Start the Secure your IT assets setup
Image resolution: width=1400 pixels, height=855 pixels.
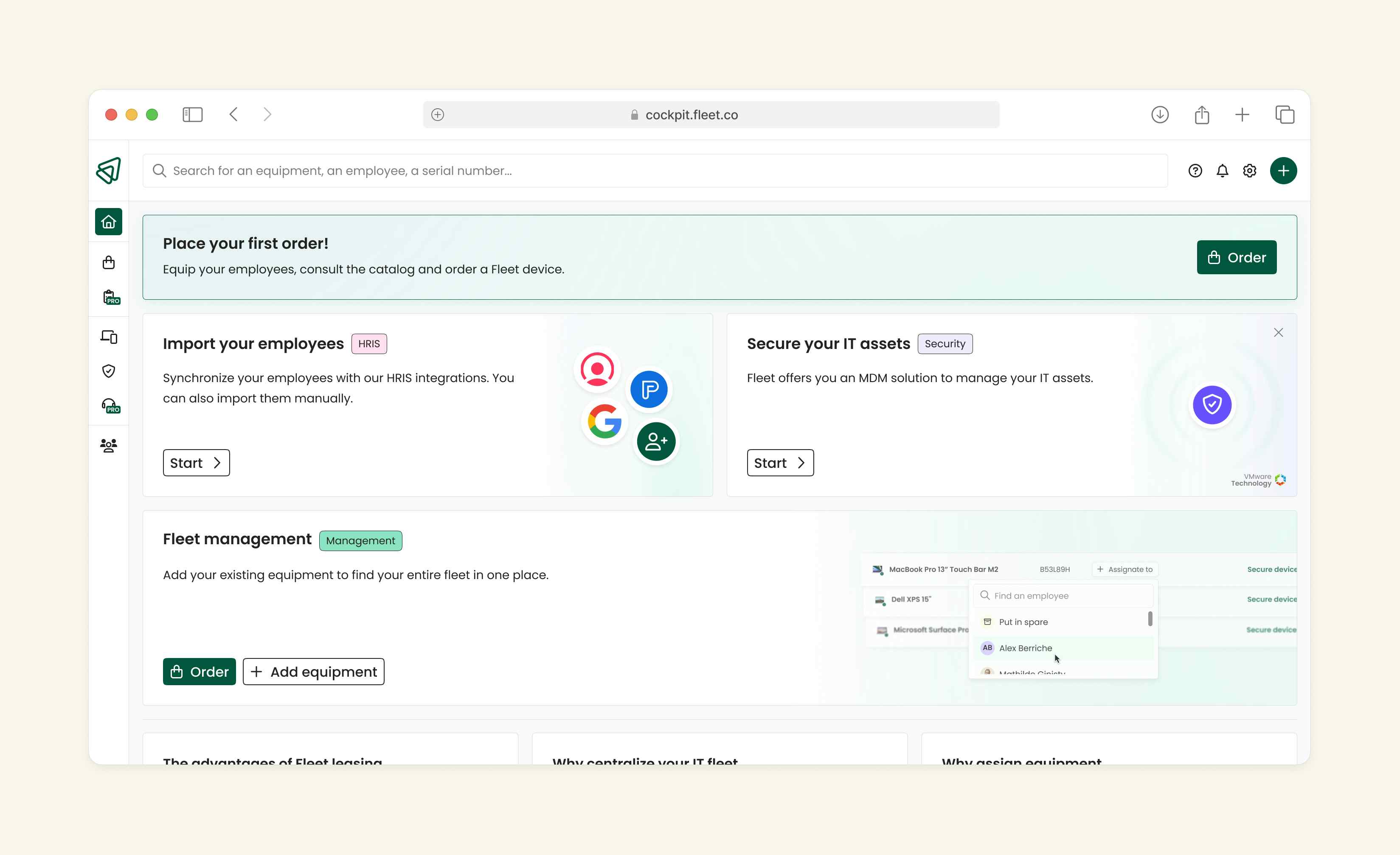pos(779,462)
